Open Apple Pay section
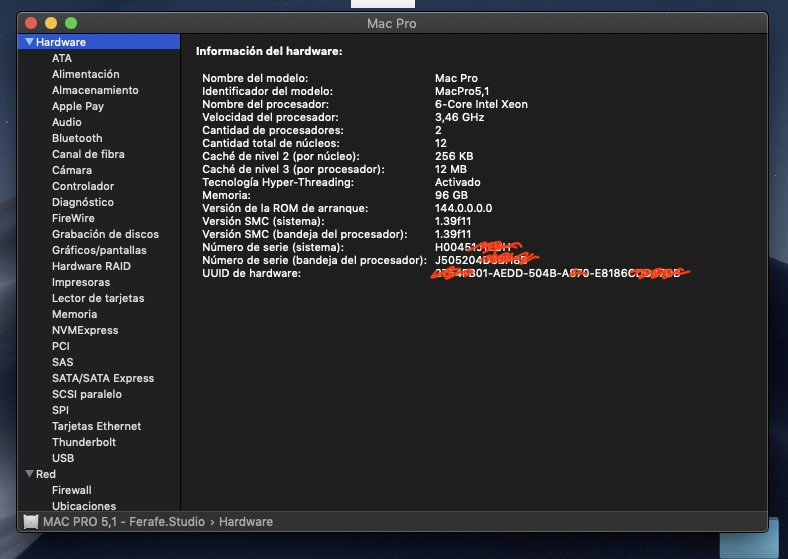Viewport: 788px width, 559px height. (x=78, y=106)
